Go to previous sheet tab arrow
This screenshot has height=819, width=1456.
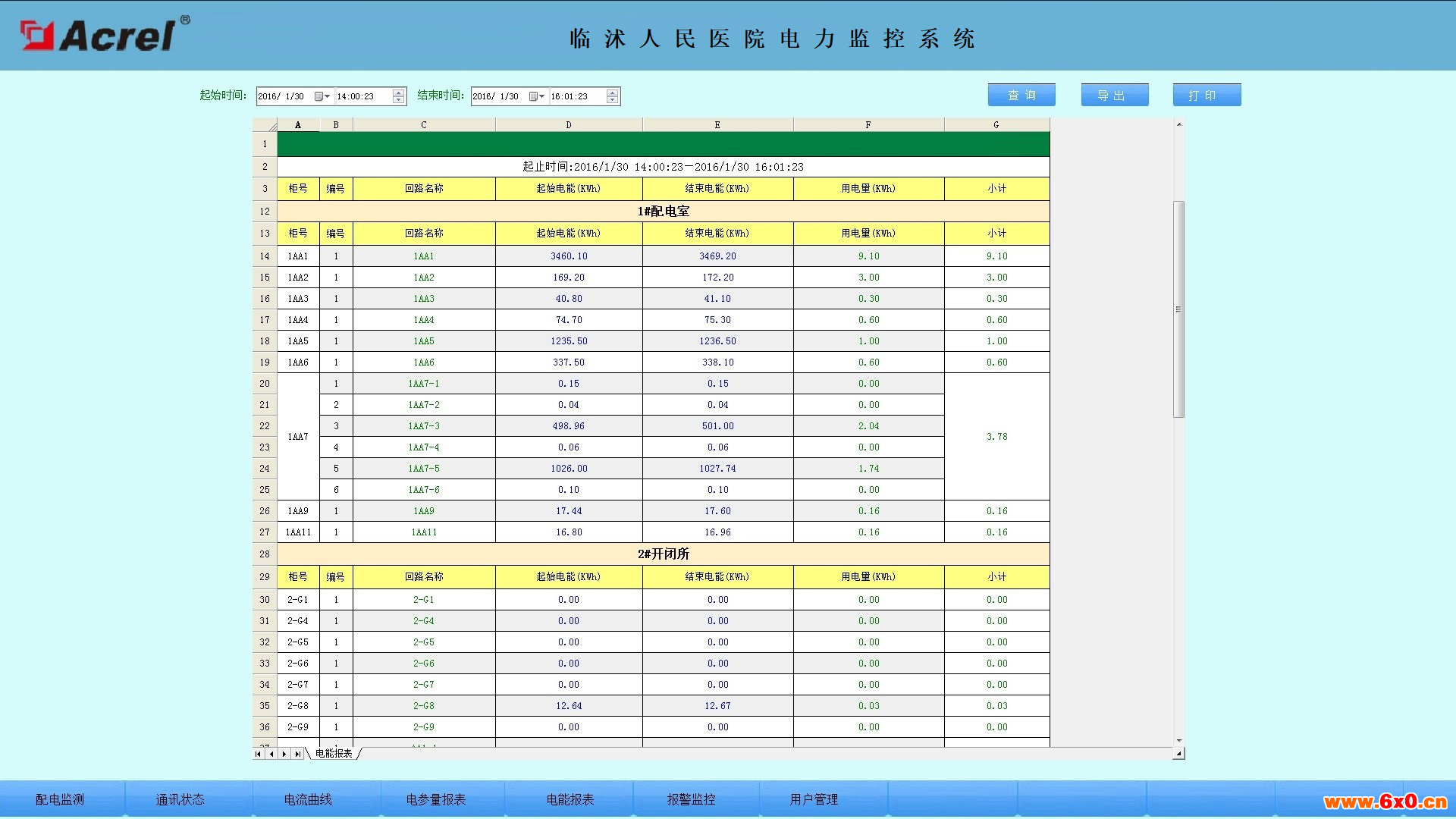pos(271,754)
